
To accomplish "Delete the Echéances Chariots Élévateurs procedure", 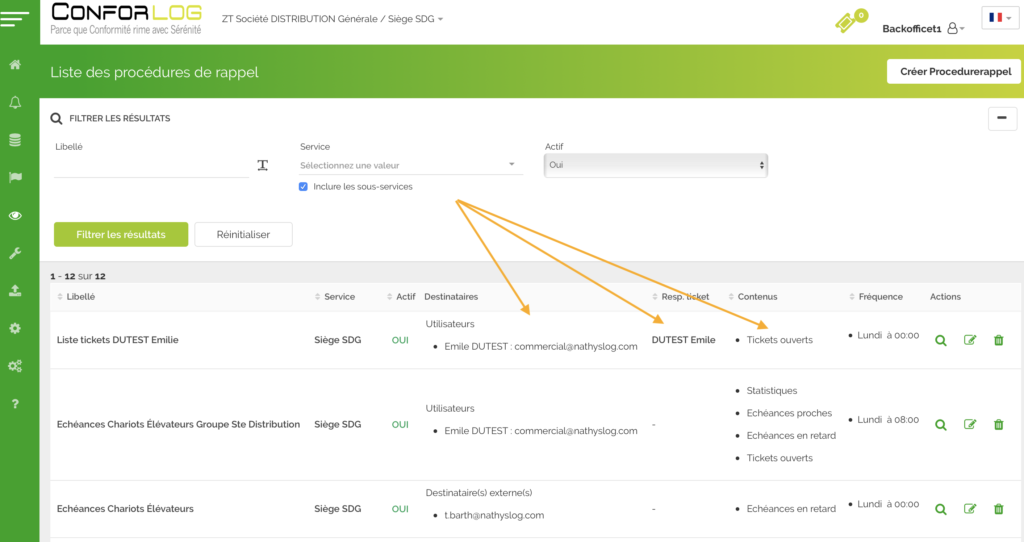I will click(x=998, y=509).
